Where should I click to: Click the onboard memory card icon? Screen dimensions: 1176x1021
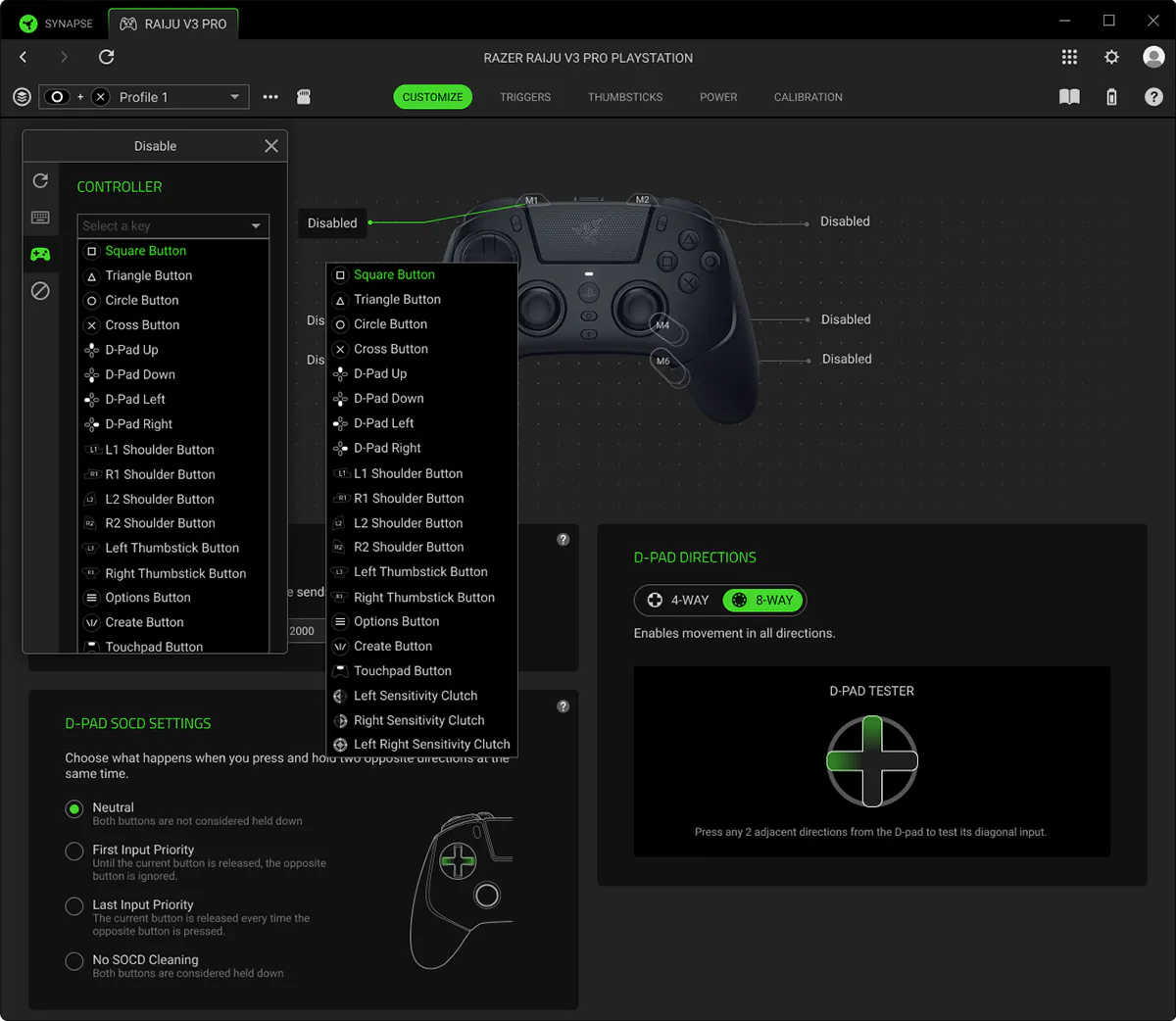click(304, 97)
